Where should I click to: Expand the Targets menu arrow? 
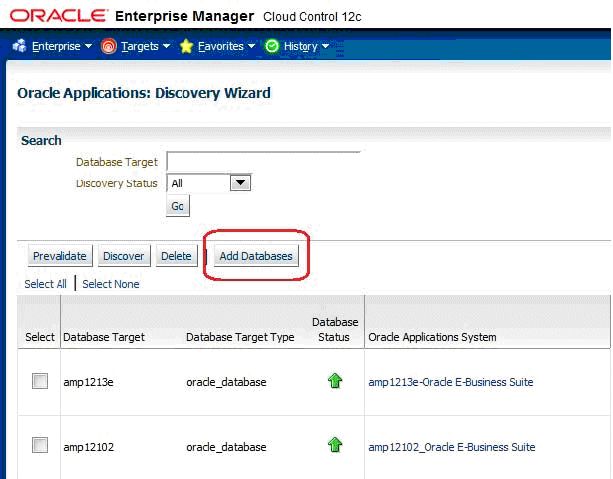pos(167,46)
